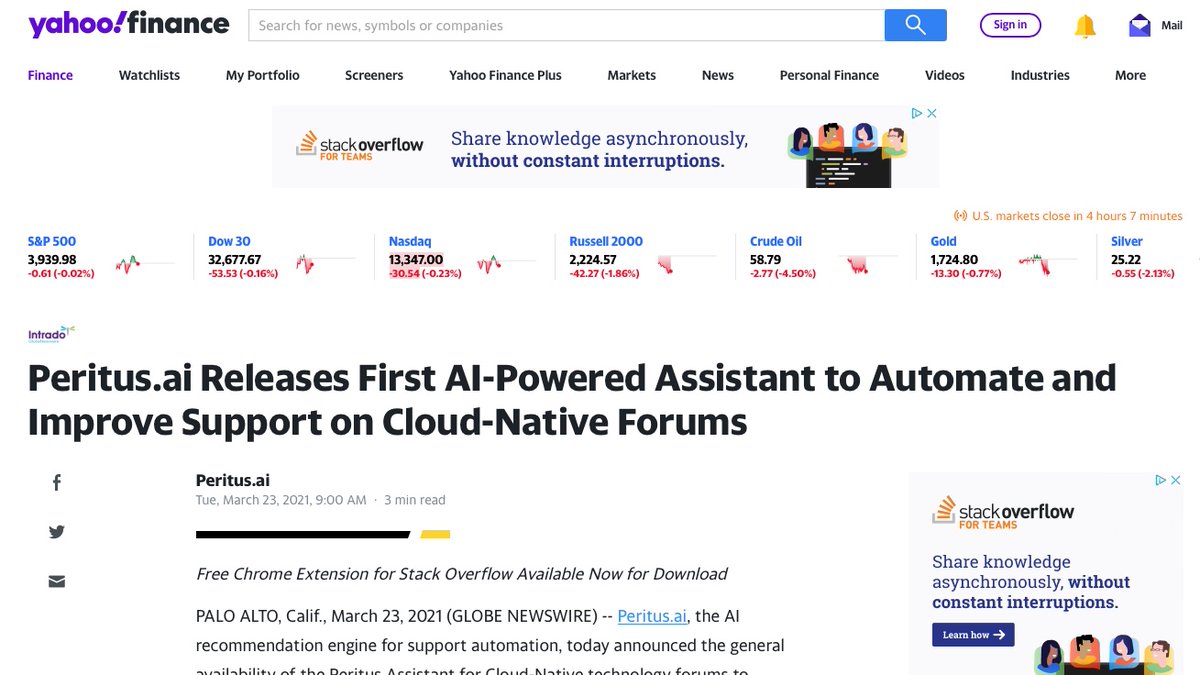Click the Intrado provider logo
1200x675 pixels.
51,333
